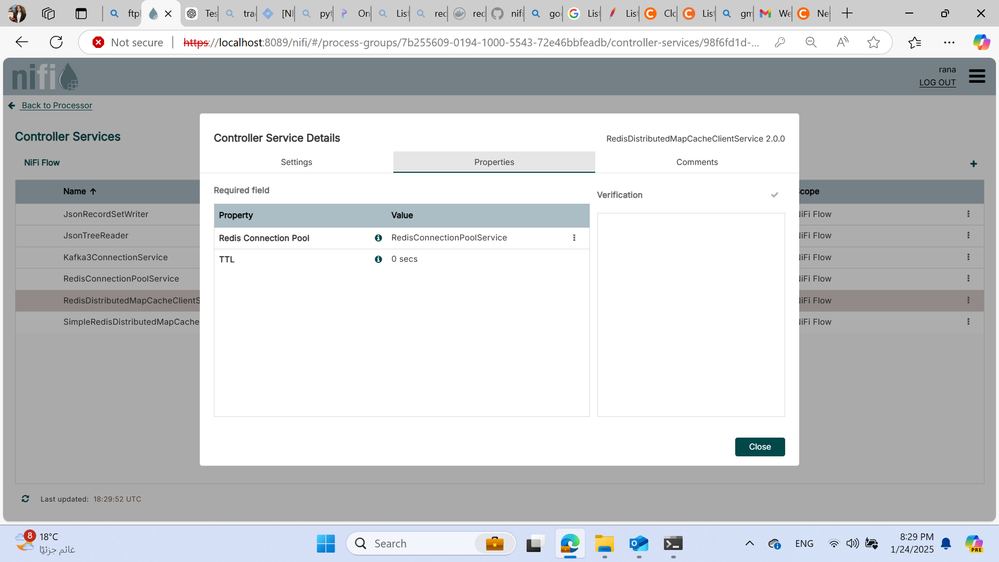
Task: Switch to the Settings tab
Action: pyautogui.click(x=296, y=162)
